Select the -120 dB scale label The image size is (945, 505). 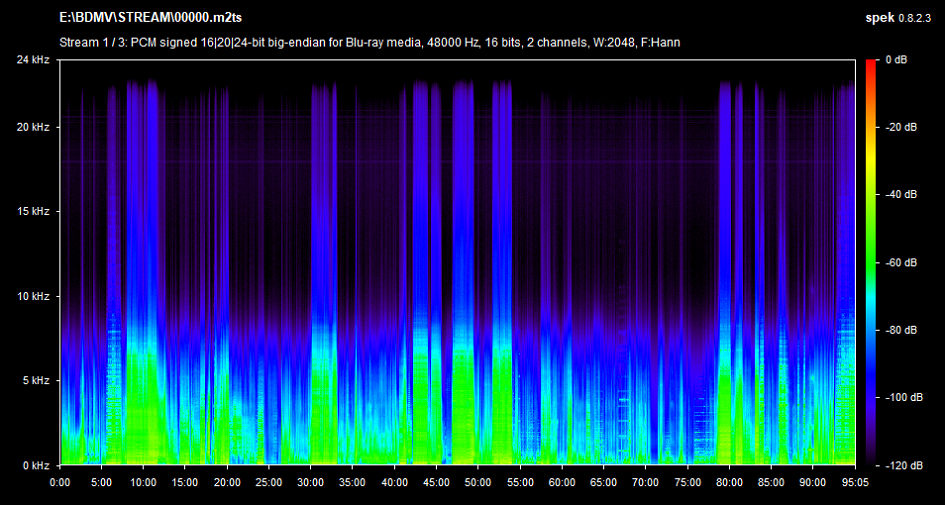903,466
